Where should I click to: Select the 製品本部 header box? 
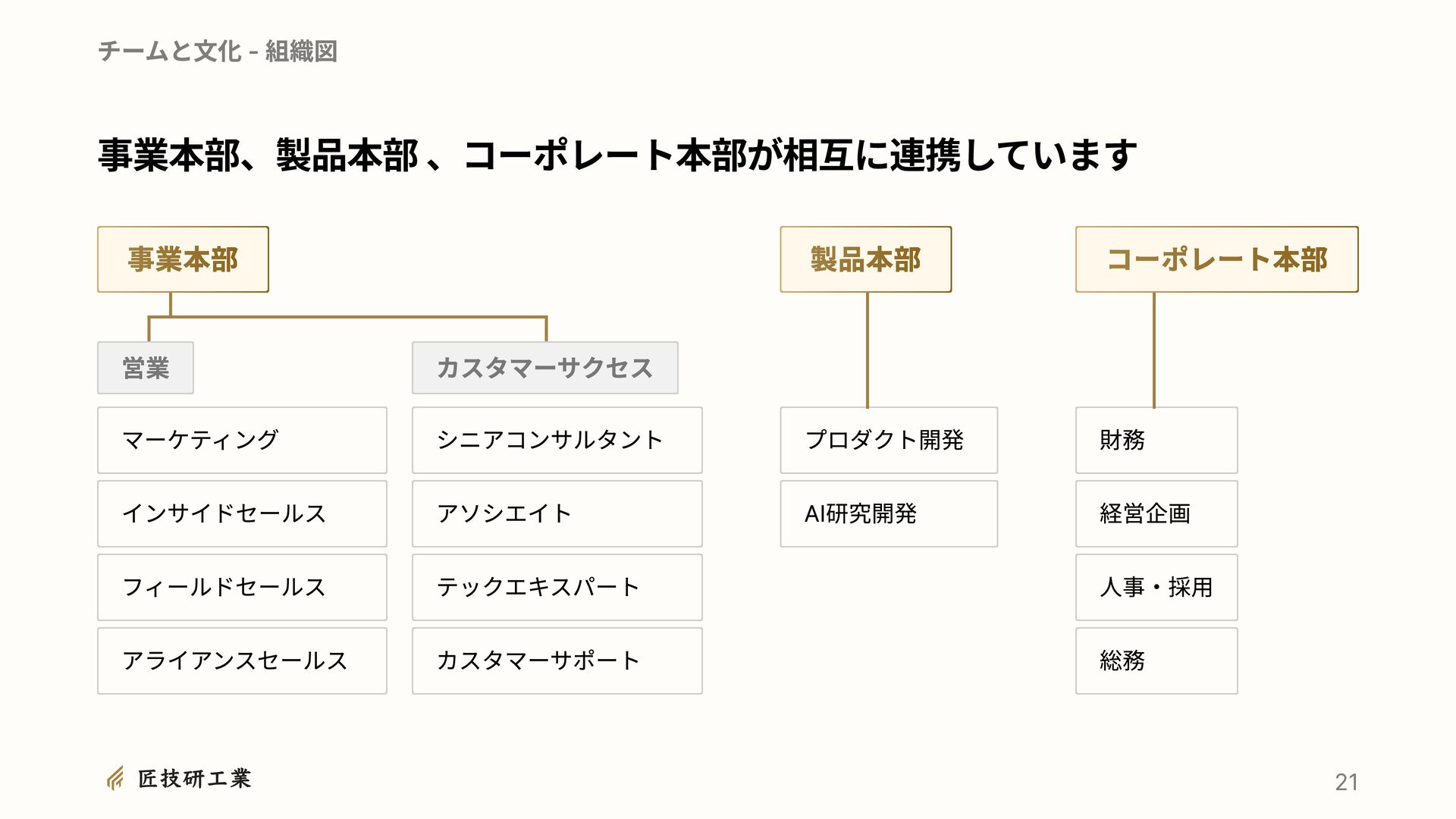click(866, 259)
